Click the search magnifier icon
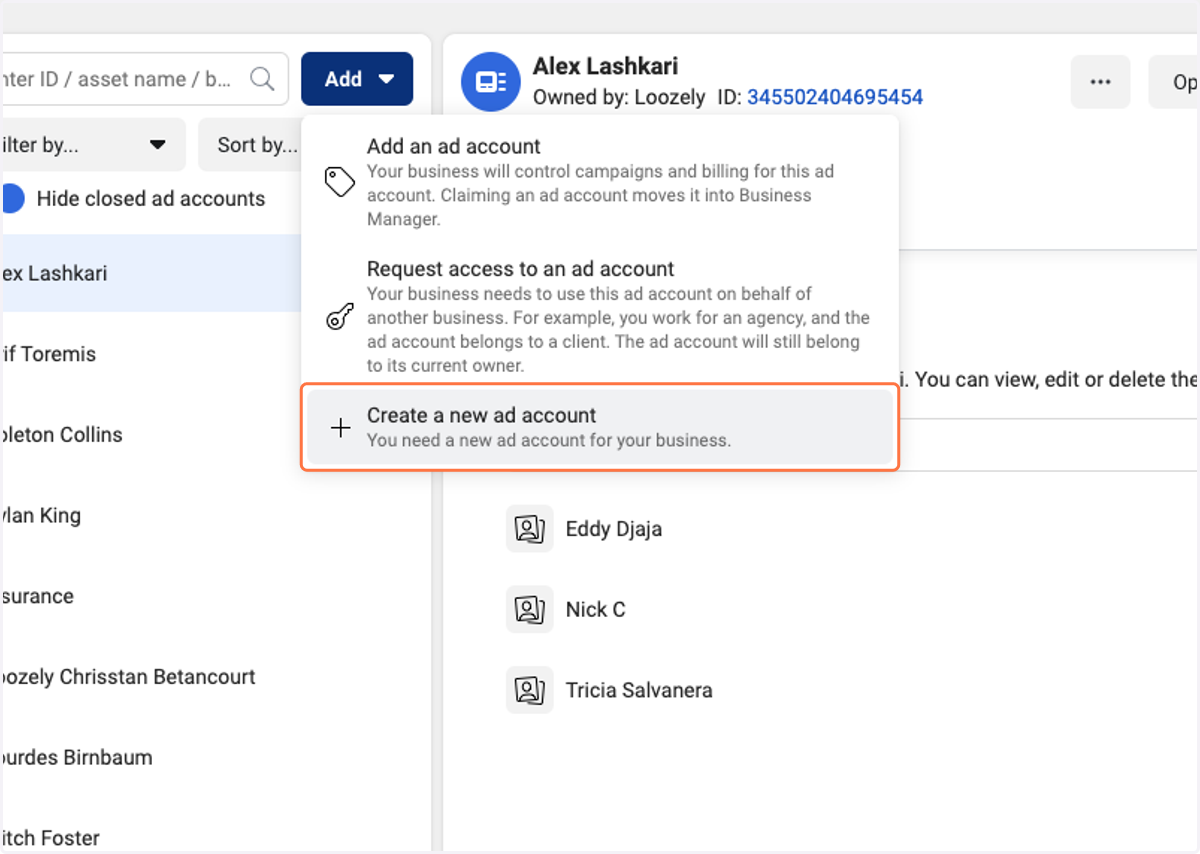Viewport: 1200px width, 854px height. point(262,79)
